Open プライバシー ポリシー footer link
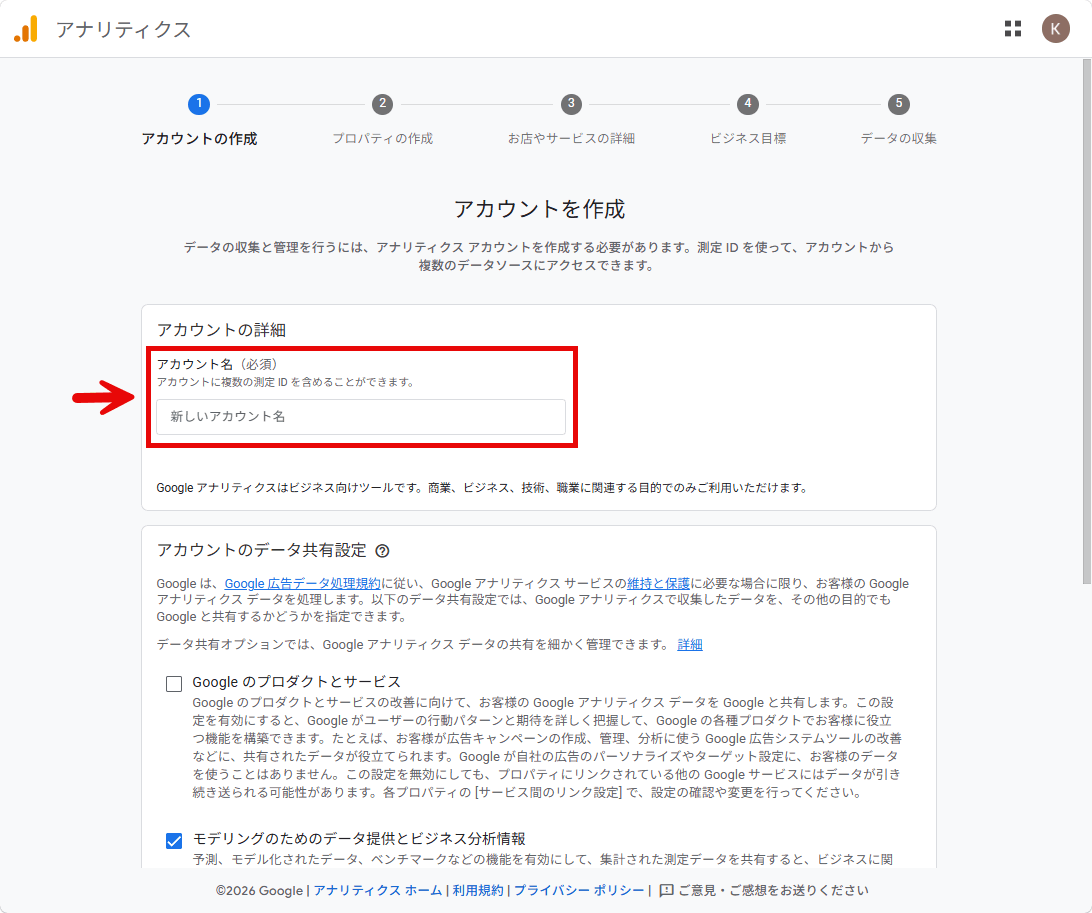Image resolution: width=1092 pixels, height=913 pixels. (579, 890)
